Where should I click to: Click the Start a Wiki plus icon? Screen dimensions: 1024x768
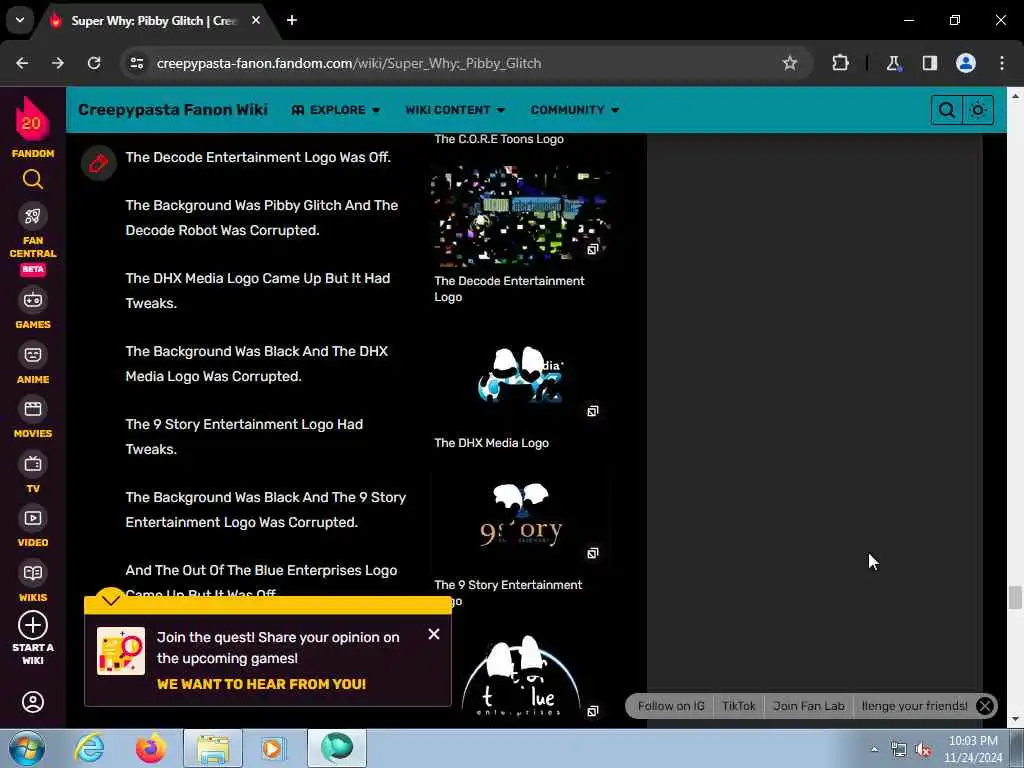click(33, 625)
